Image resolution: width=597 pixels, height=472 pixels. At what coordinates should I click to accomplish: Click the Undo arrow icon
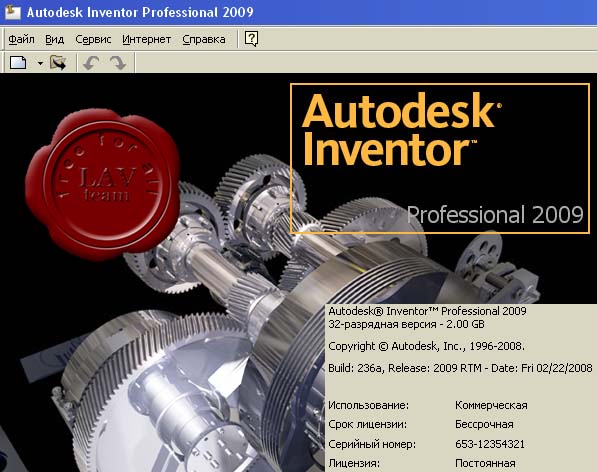[x=91, y=63]
